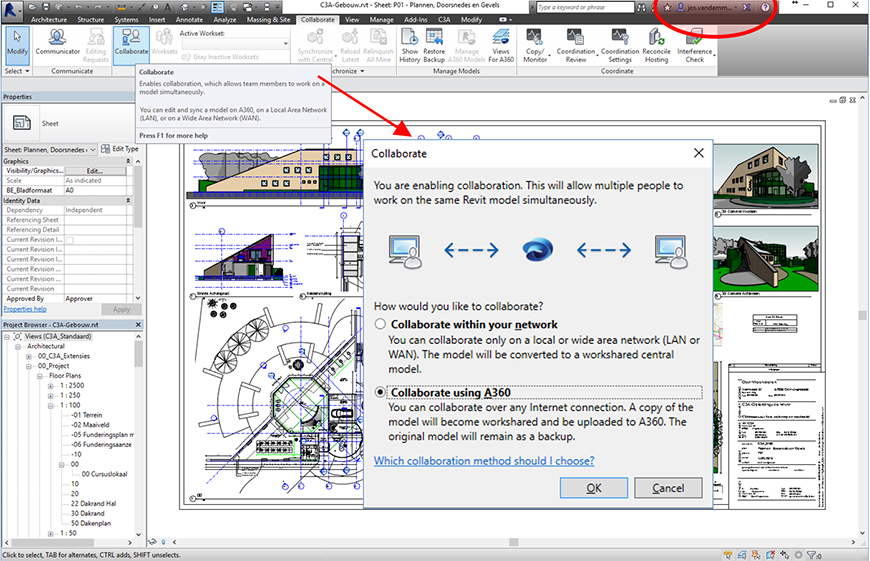Click the filter icon in status bar
This screenshot has height=561, width=870.
(812, 554)
